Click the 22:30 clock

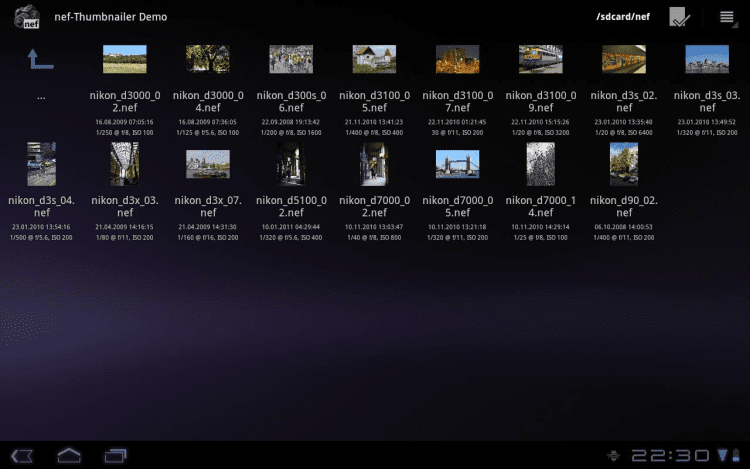pos(670,455)
